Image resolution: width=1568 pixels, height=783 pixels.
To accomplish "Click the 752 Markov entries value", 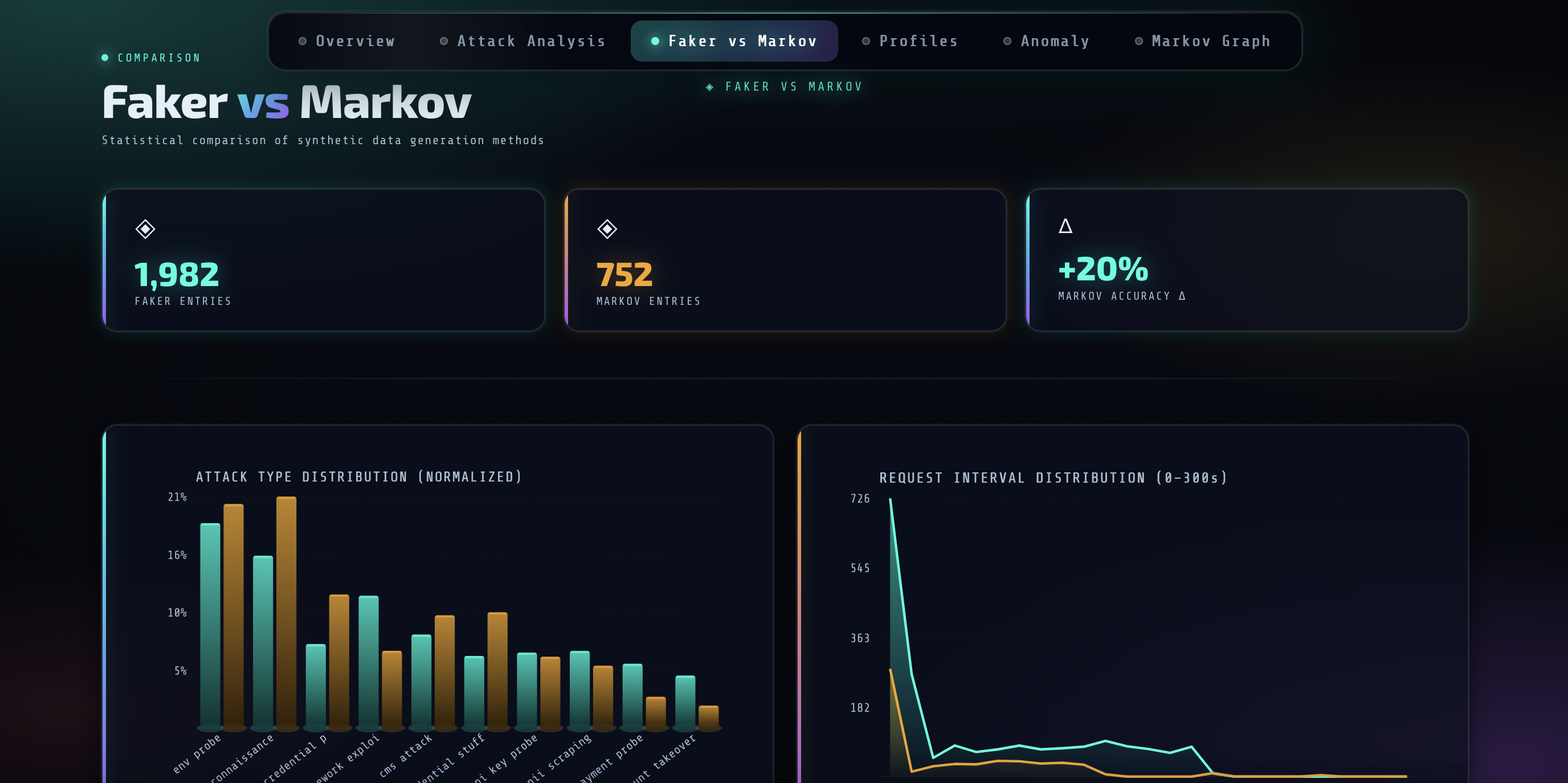I will (624, 274).
